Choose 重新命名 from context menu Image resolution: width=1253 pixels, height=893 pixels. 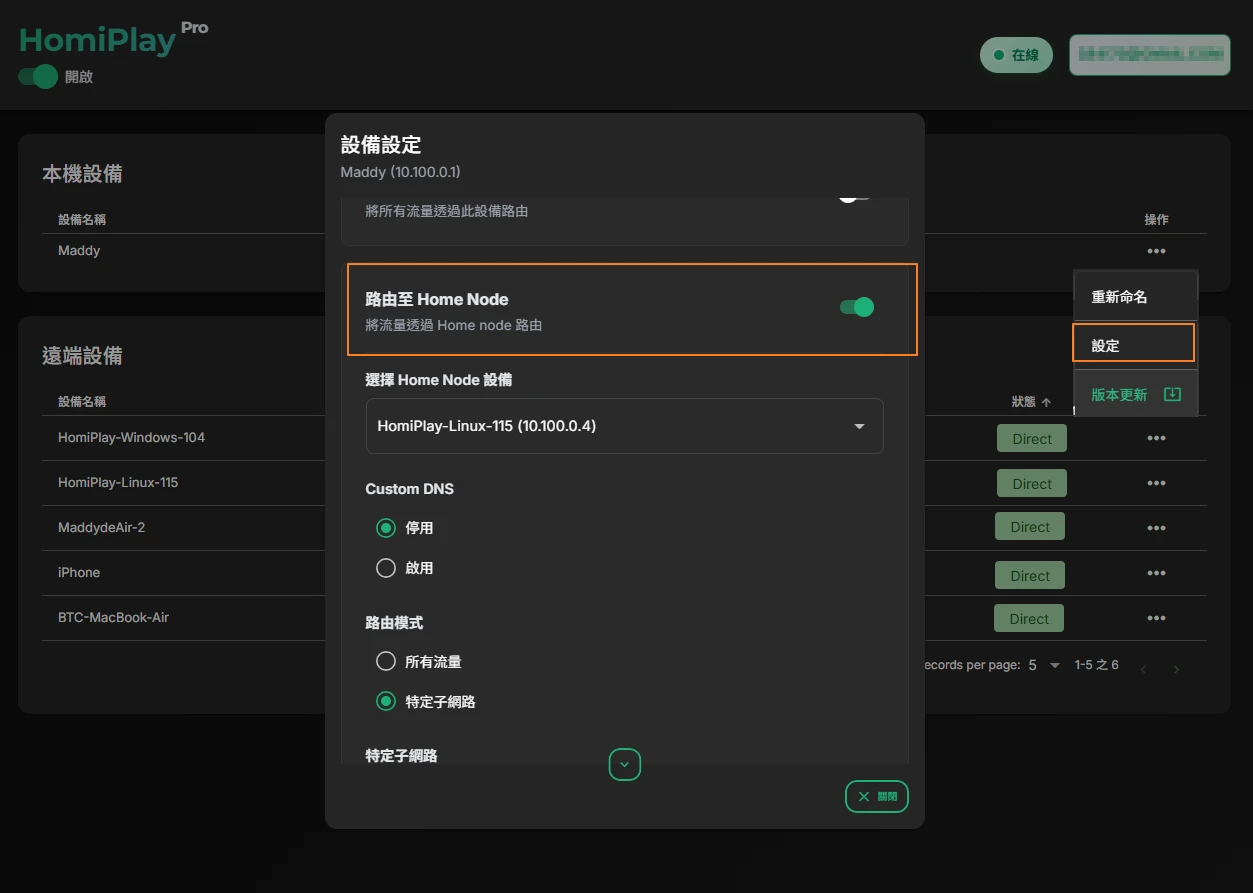(1135, 297)
